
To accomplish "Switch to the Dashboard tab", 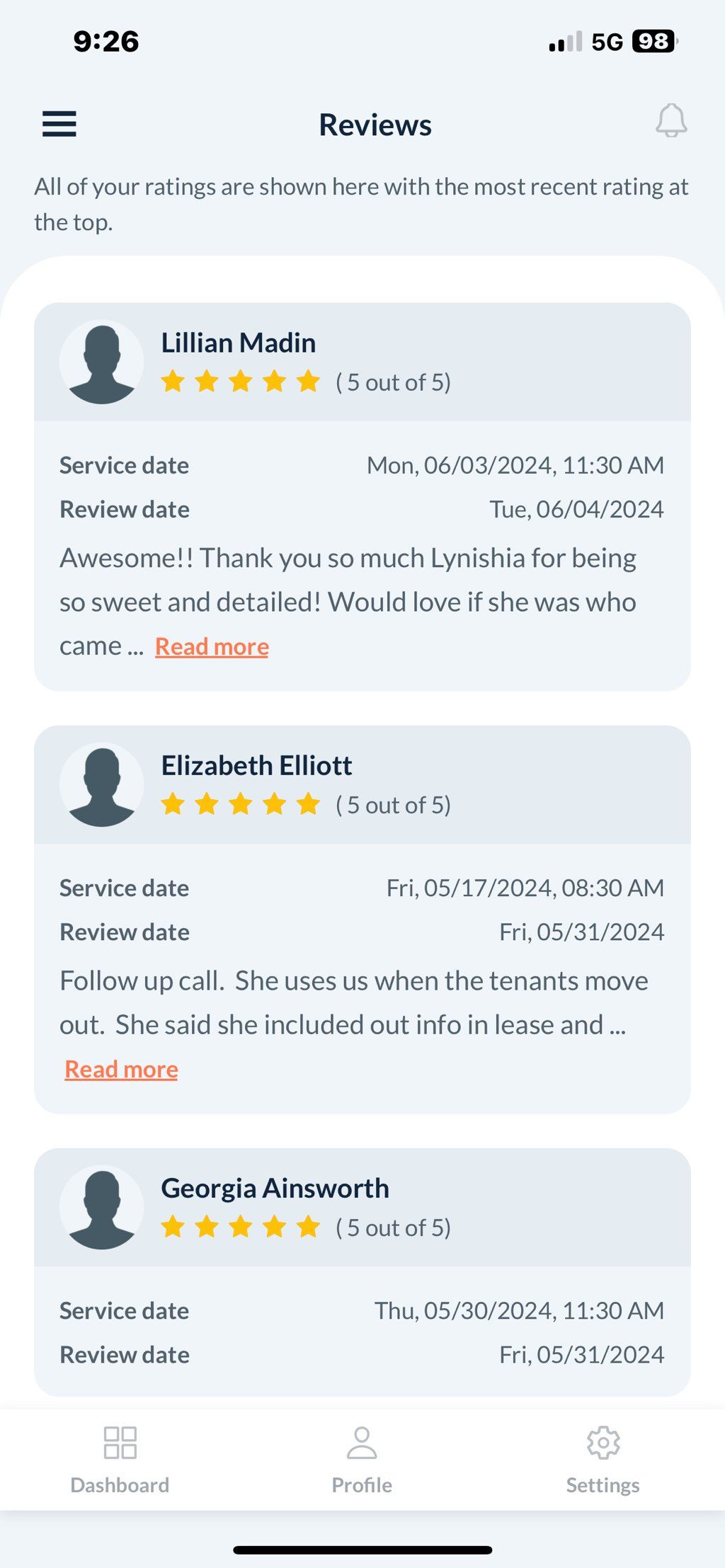I will click(x=120, y=1460).
